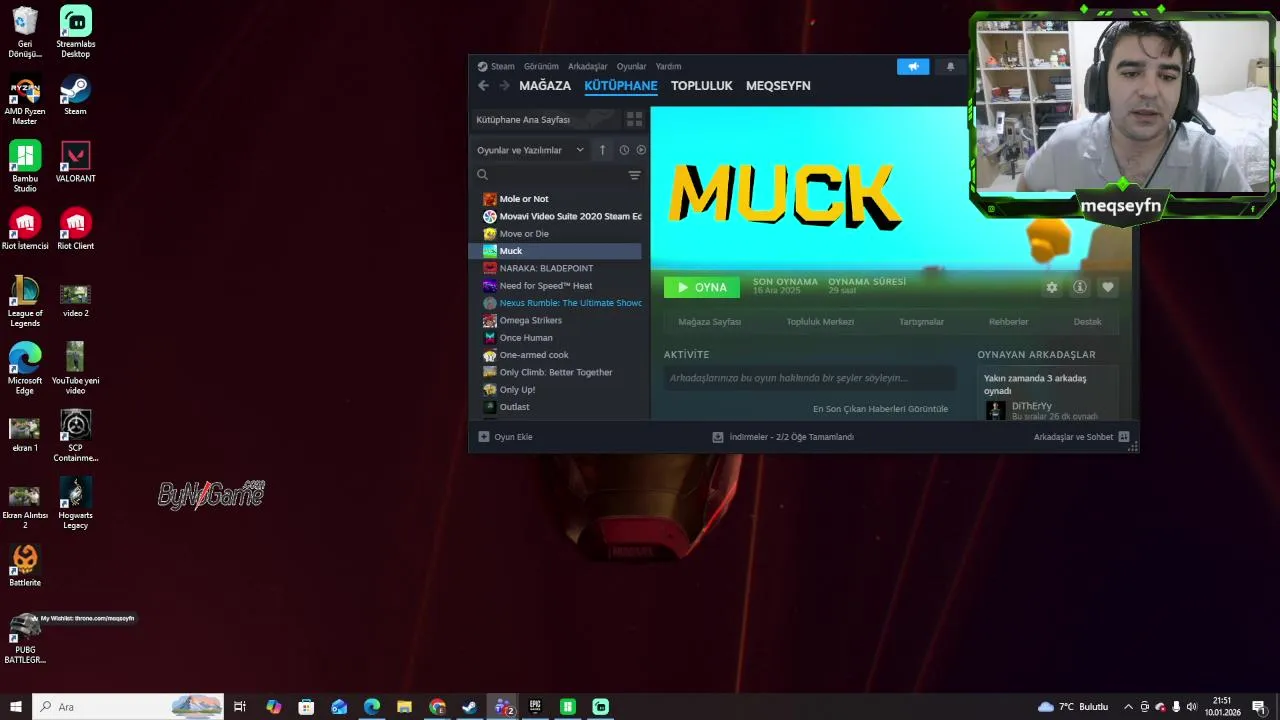This screenshot has height=720, width=1280.
Task: Switch library to grid collections view
Action: pyautogui.click(x=634, y=119)
